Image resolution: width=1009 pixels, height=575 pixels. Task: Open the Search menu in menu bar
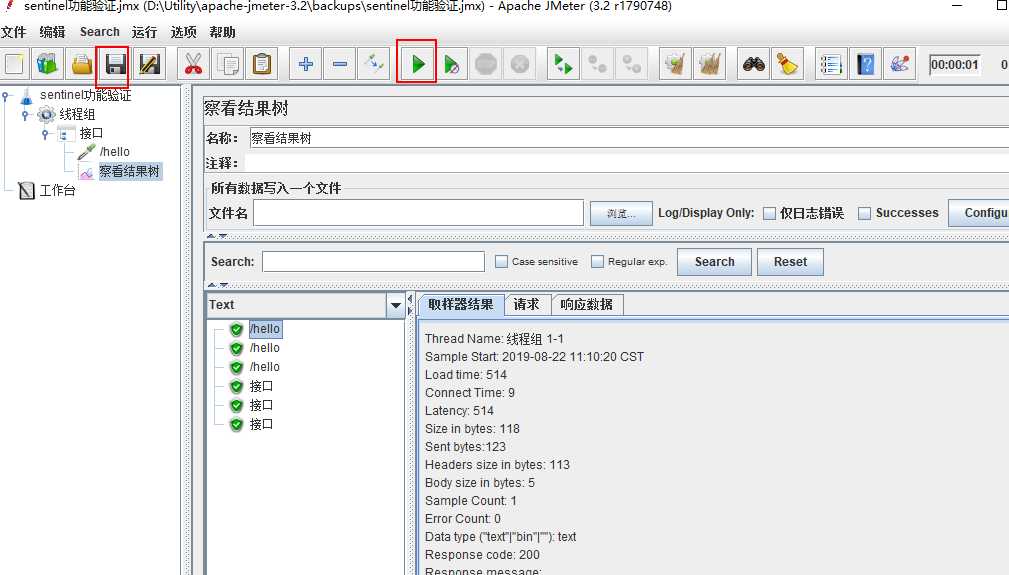pyautogui.click(x=100, y=32)
